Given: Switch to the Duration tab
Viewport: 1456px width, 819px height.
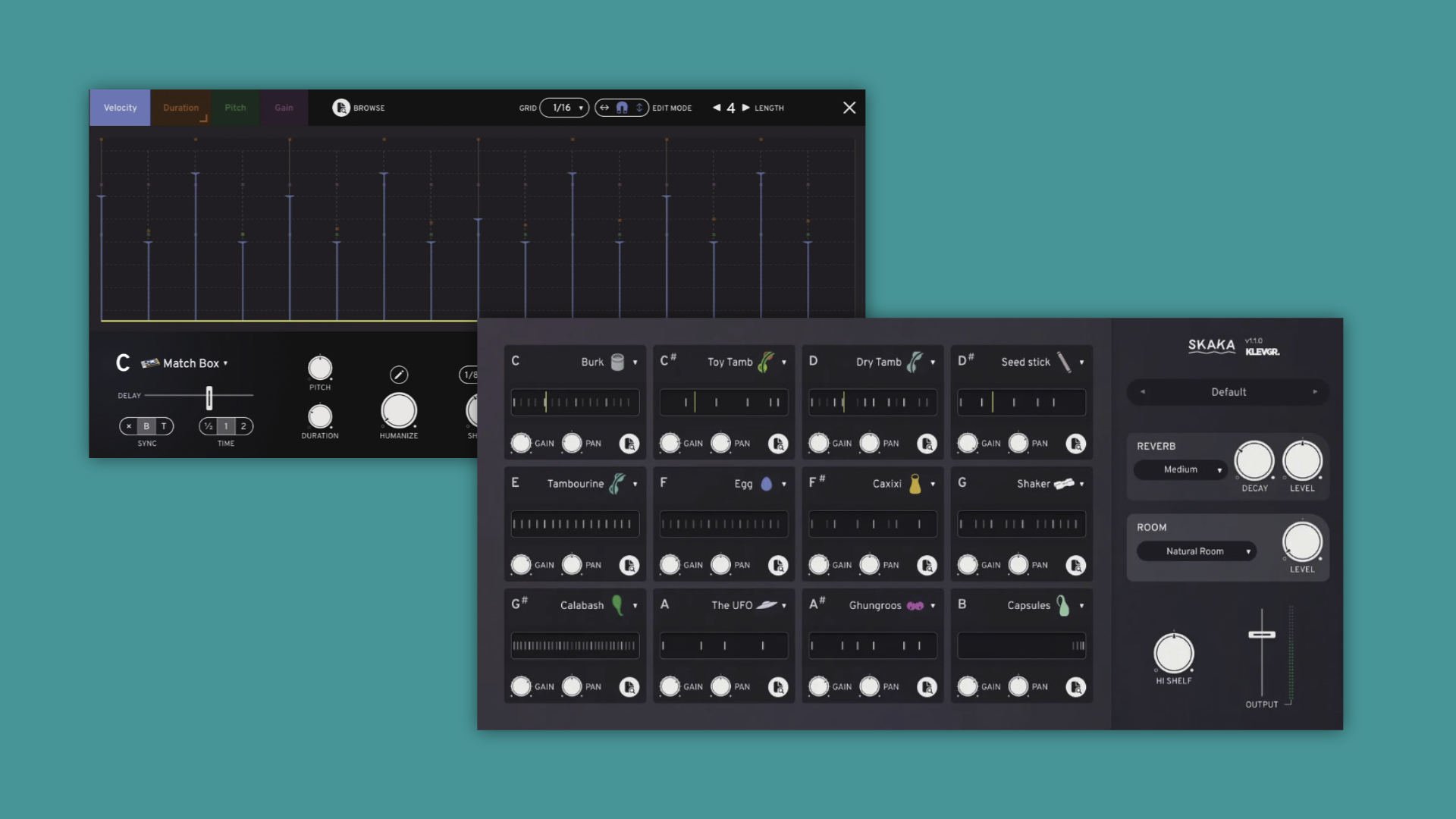Looking at the screenshot, I should tap(181, 108).
